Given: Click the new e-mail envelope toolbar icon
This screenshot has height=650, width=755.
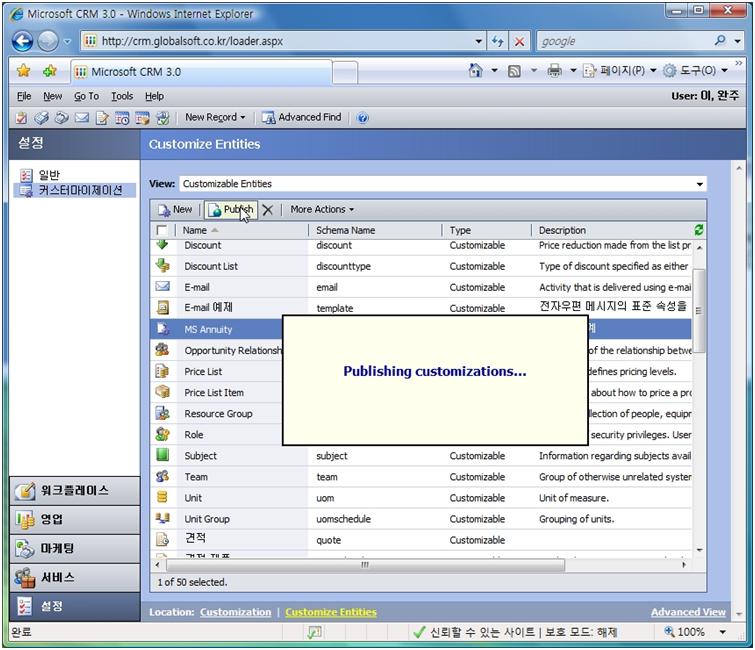Looking at the screenshot, I should [81, 117].
